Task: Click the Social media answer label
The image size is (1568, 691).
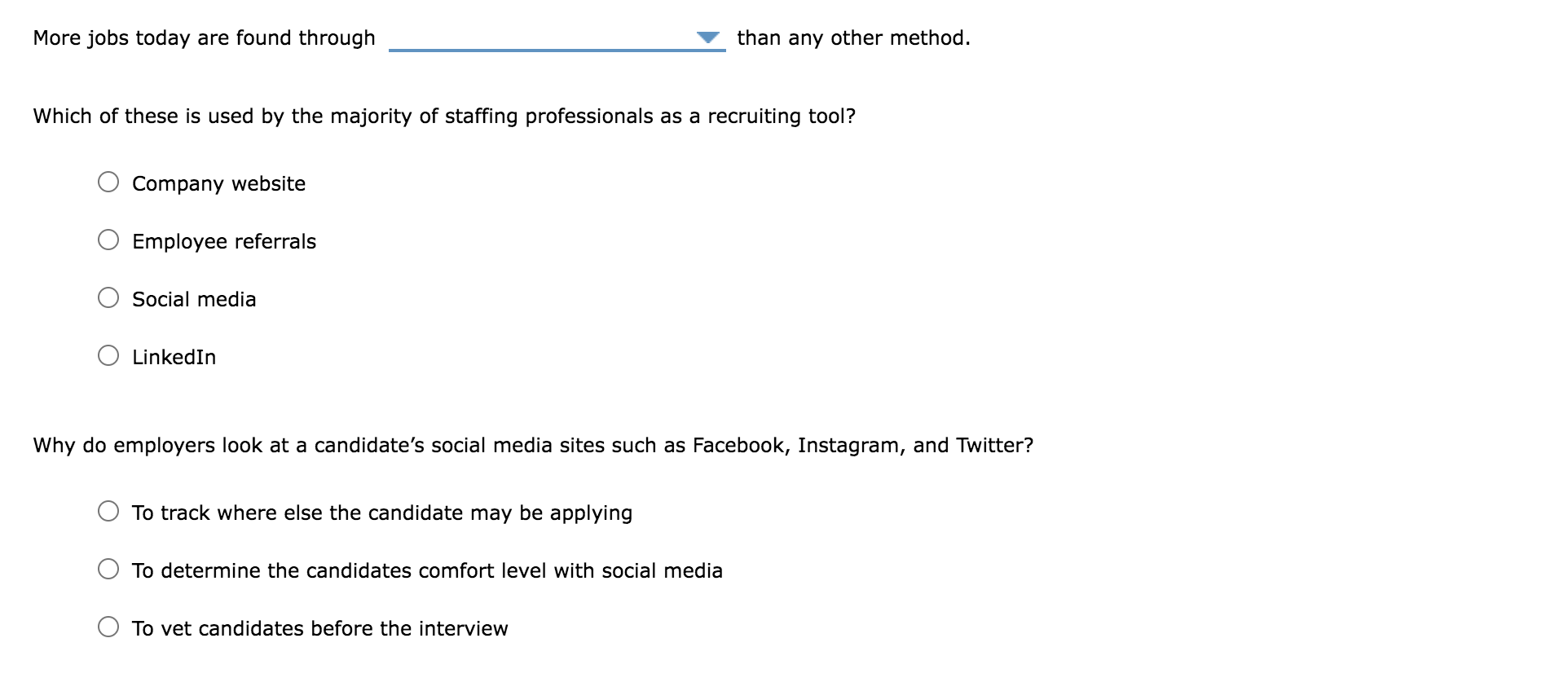Action: click(x=194, y=299)
